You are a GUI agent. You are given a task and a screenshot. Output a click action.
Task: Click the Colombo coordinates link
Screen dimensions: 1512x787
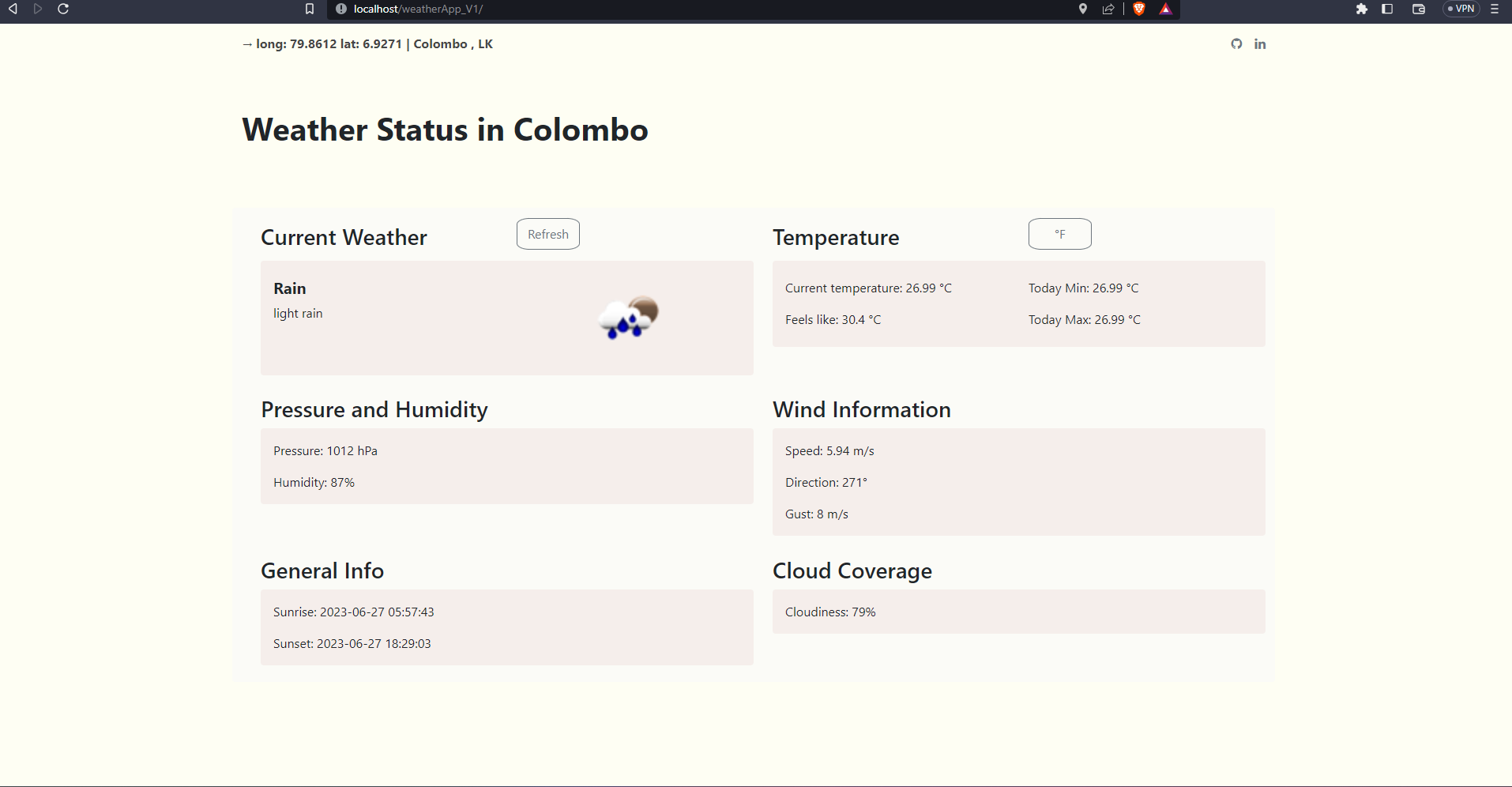[x=368, y=43]
